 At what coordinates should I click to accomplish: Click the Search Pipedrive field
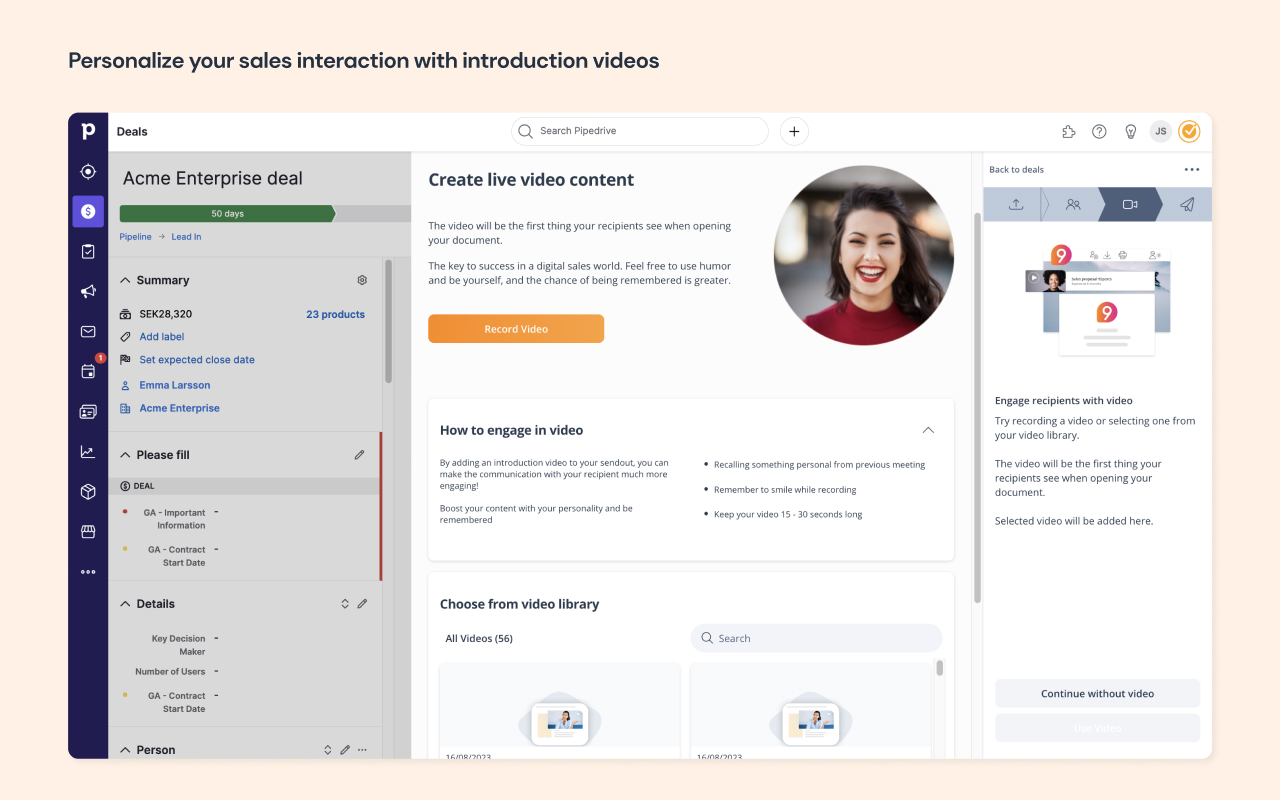coord(640,131)
